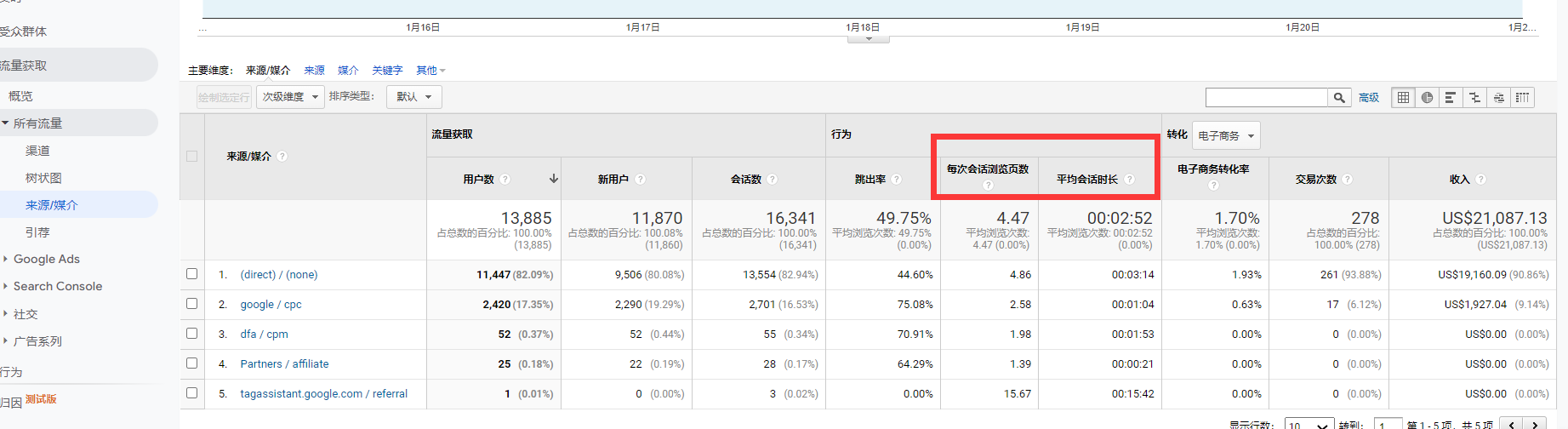Image resolution: width=1568 pixels, height=429 pixels.
Task: Open help tooltip for 收入
Action: [x=1481, y=180]
